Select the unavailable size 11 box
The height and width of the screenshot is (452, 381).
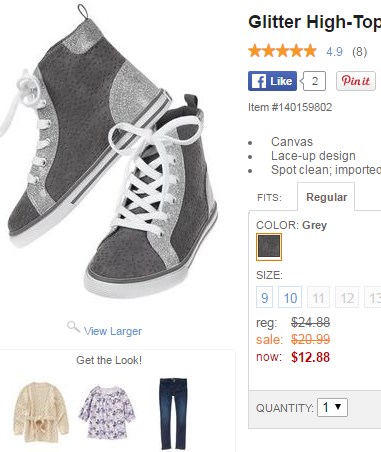click(x=318, y=297)
